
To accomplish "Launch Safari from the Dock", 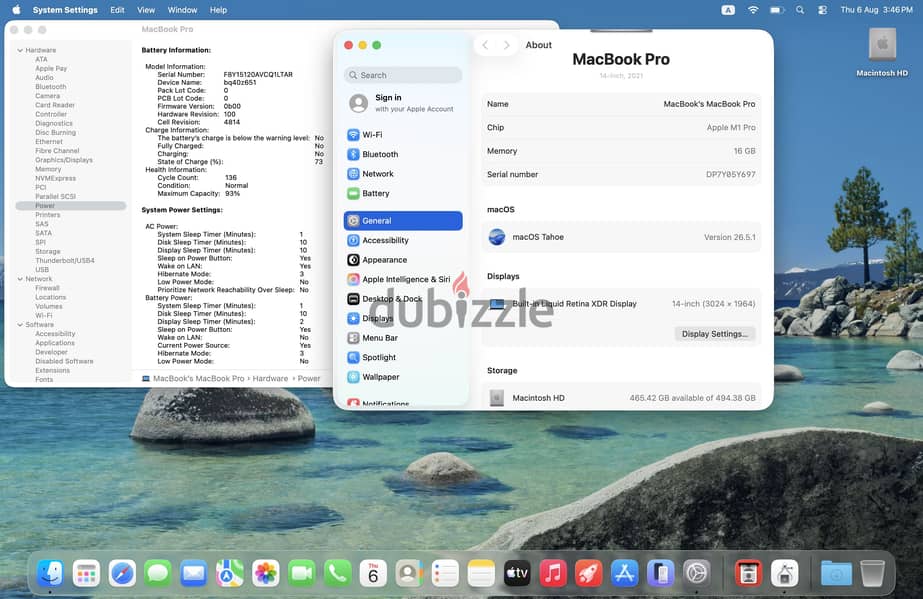I will [122, 573].
